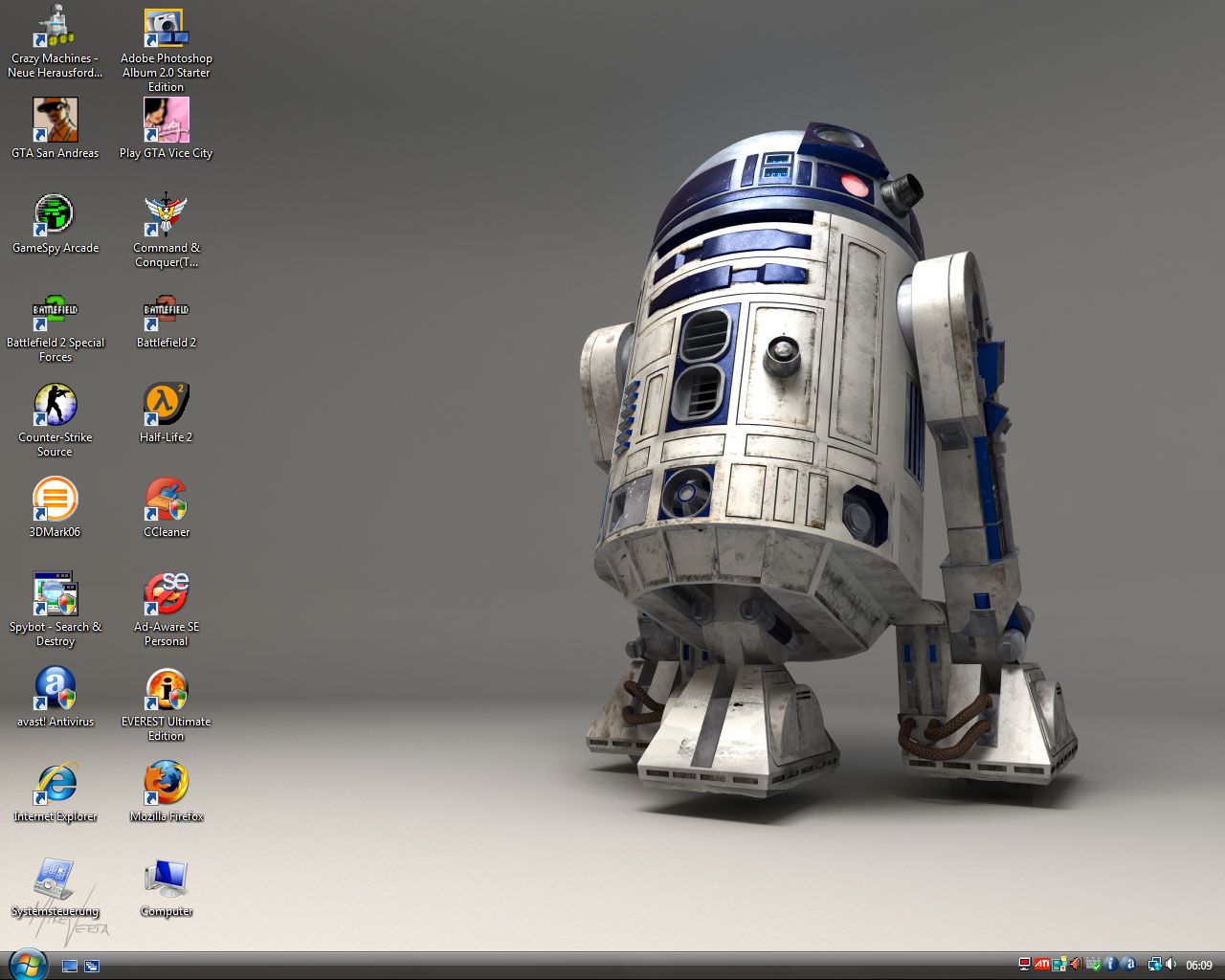
Task: Click the green checkmark tray icon
Action: click(1093, 965)
